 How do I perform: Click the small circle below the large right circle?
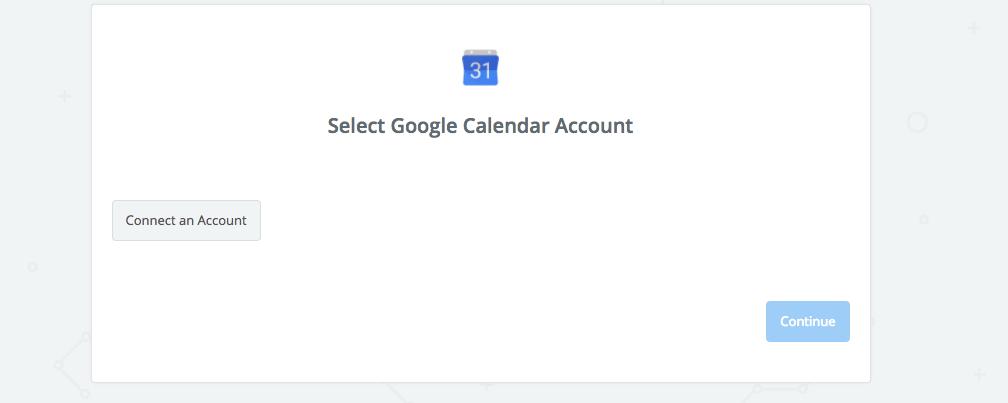924,219
